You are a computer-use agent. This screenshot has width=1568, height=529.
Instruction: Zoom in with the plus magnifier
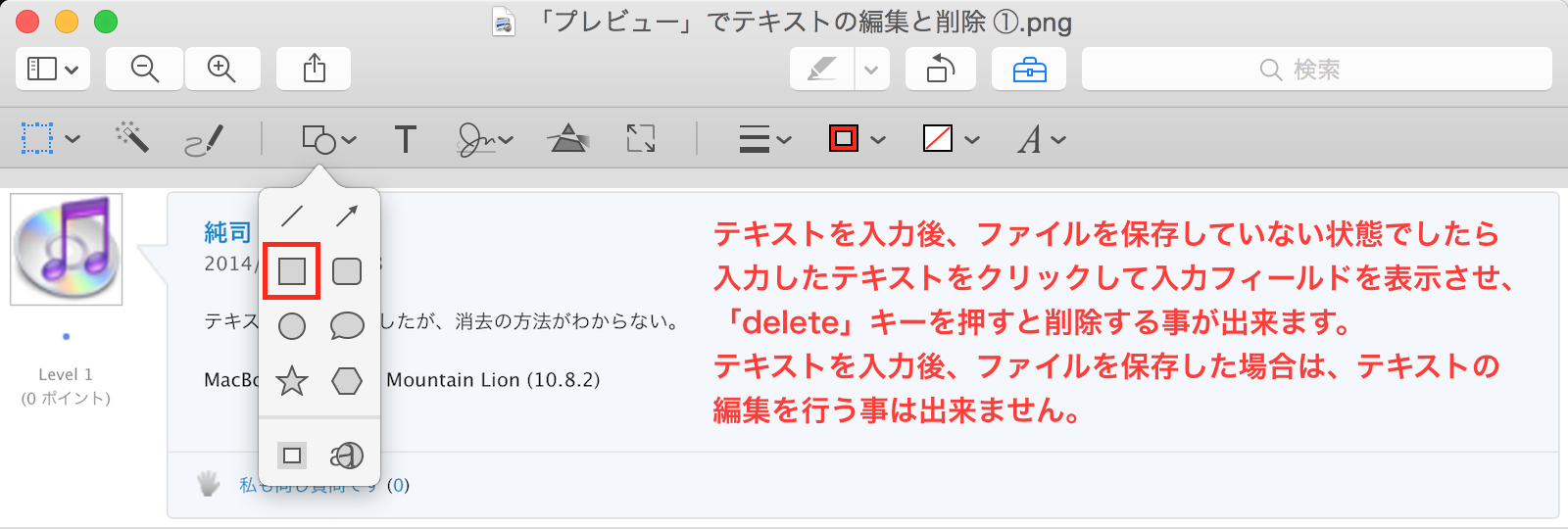click(221, 69)
